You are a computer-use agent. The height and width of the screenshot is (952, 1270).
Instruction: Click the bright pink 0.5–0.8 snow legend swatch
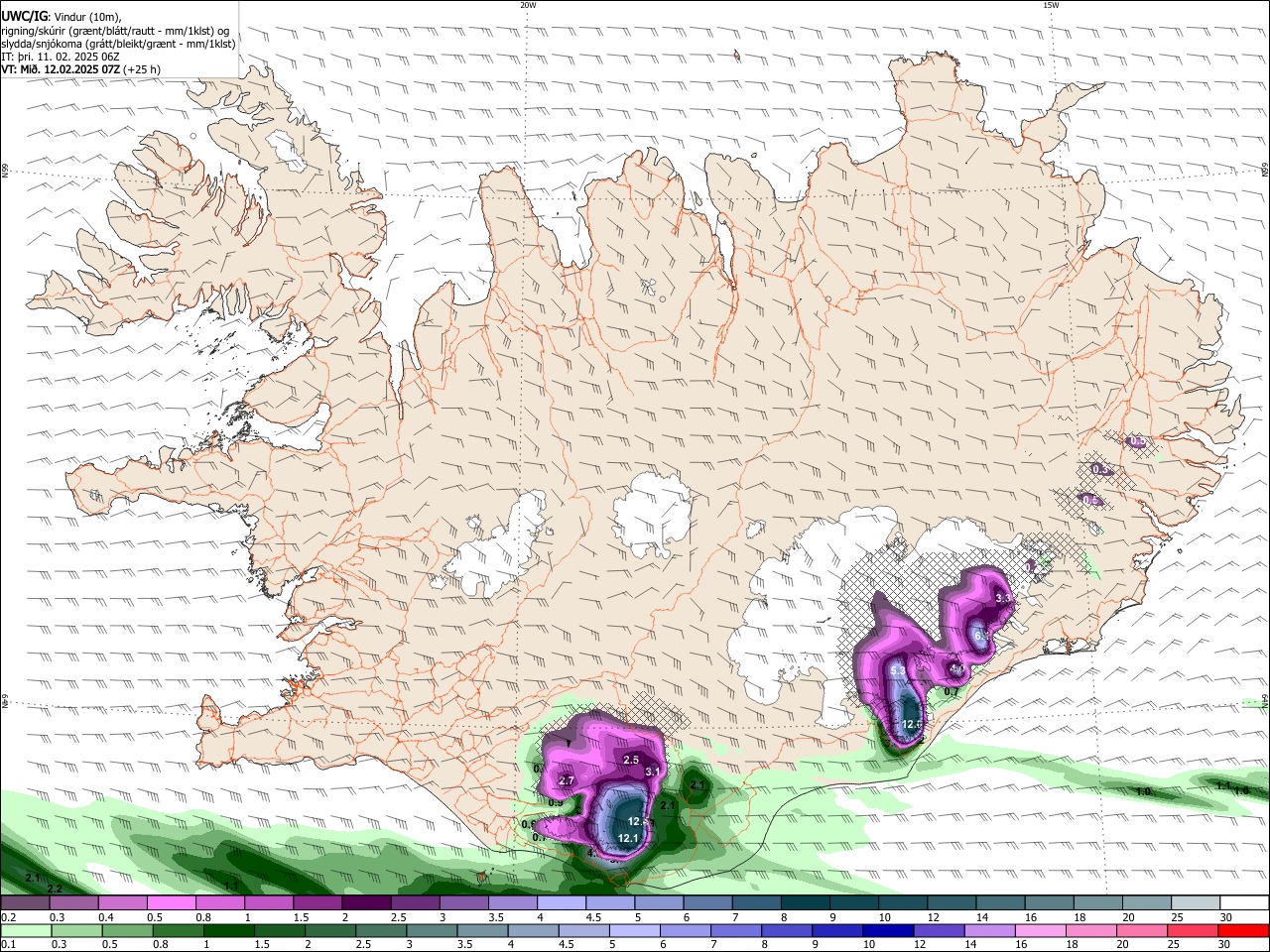171,903
